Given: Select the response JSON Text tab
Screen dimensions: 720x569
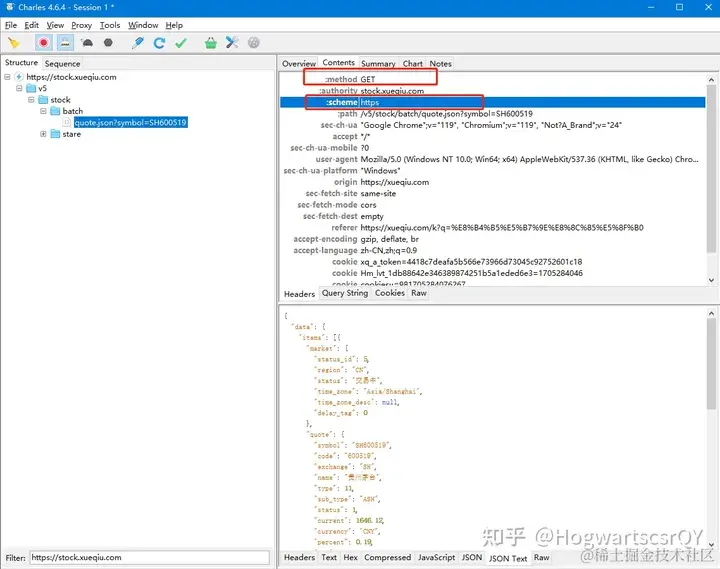Looking at the screenshot, I should click(508, 558).
